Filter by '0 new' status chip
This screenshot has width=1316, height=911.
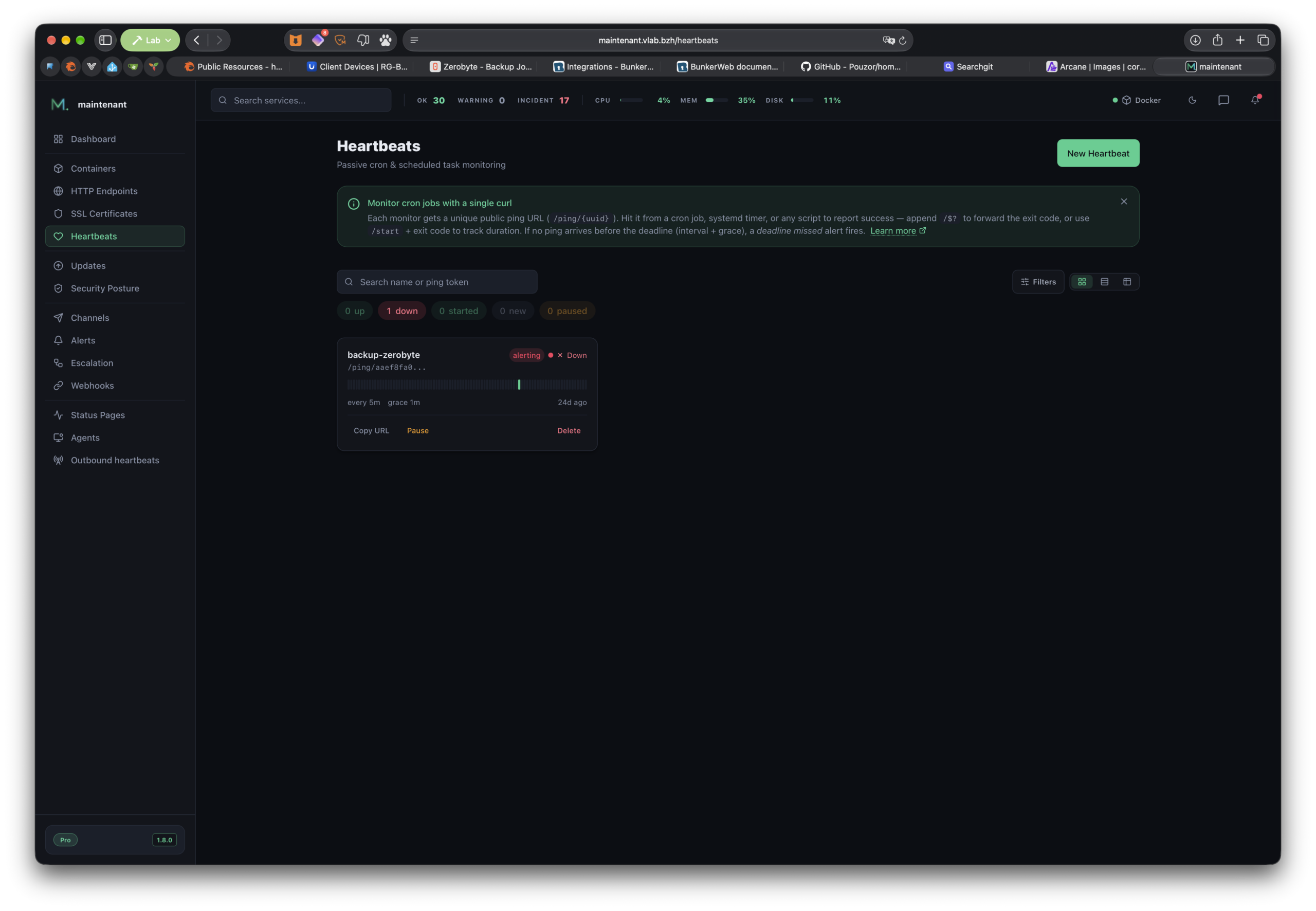[513, 311]
